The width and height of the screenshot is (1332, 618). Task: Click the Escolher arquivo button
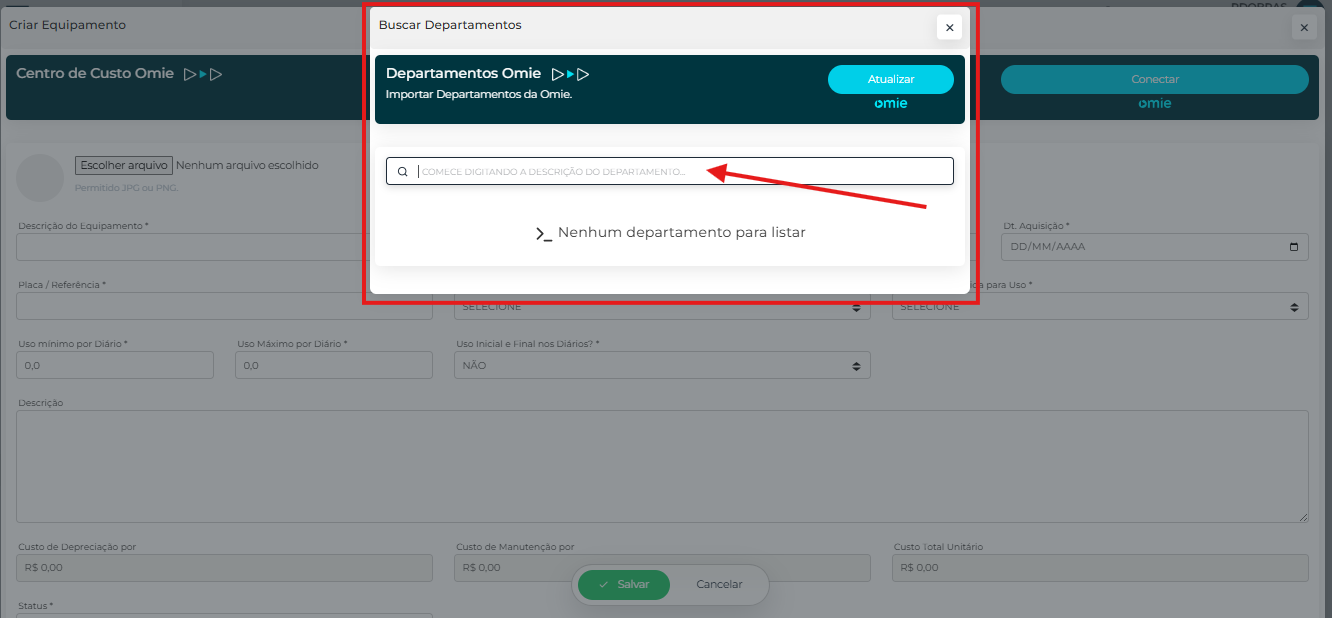[124, 165]
